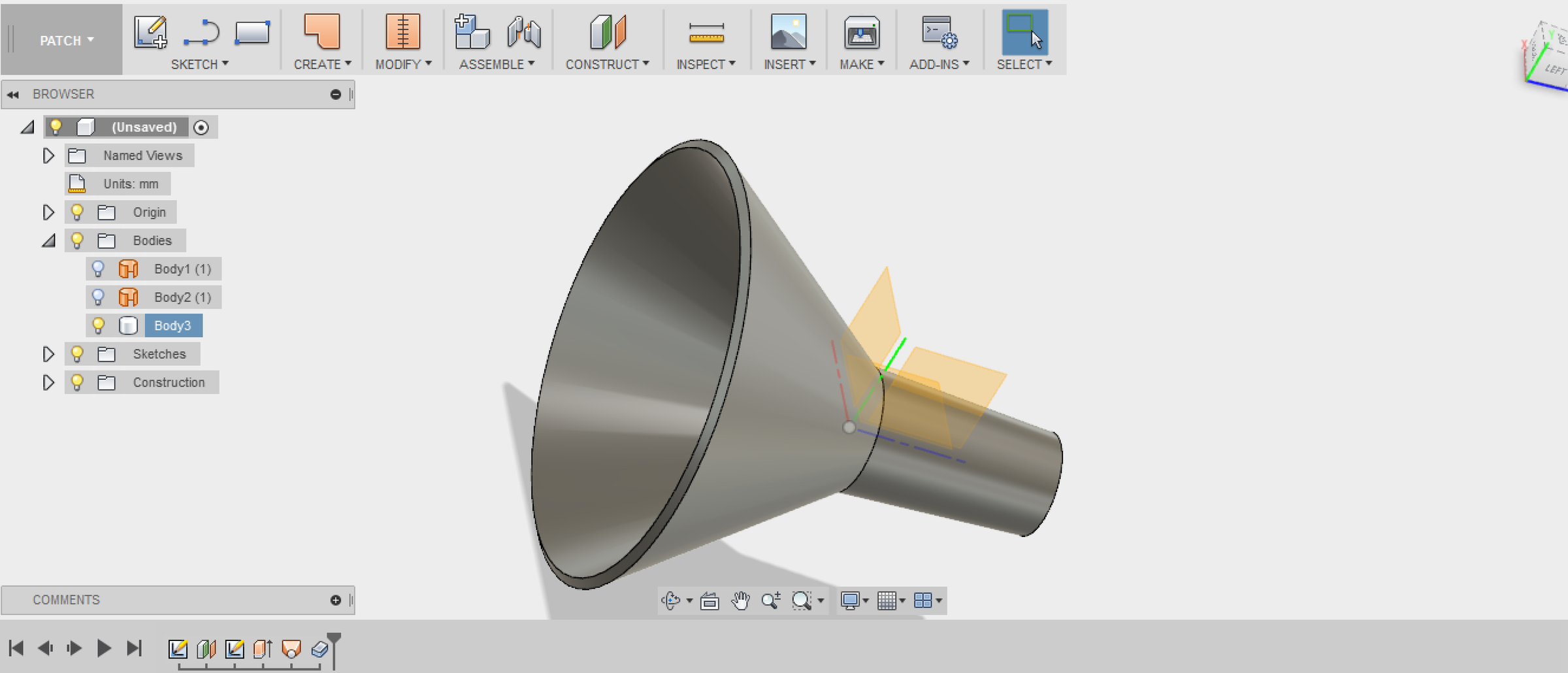Open the PATCH workspace dropdown
The width and height of the screenshot is (1568, 673).
[65, 40]
